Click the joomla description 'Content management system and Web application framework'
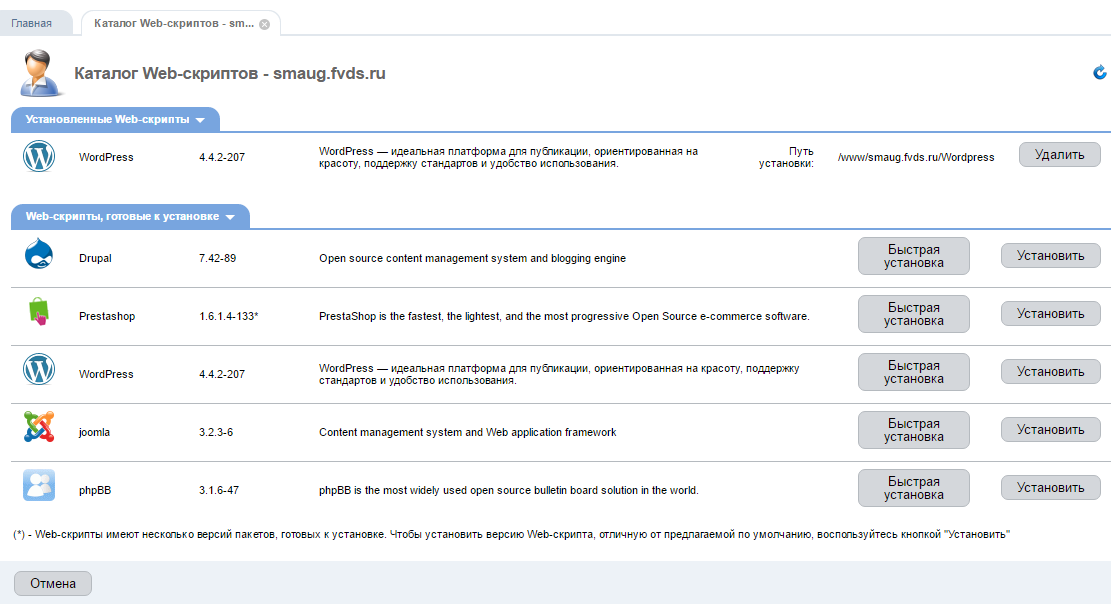1111x604 pixels. click(x=468, y=432)
